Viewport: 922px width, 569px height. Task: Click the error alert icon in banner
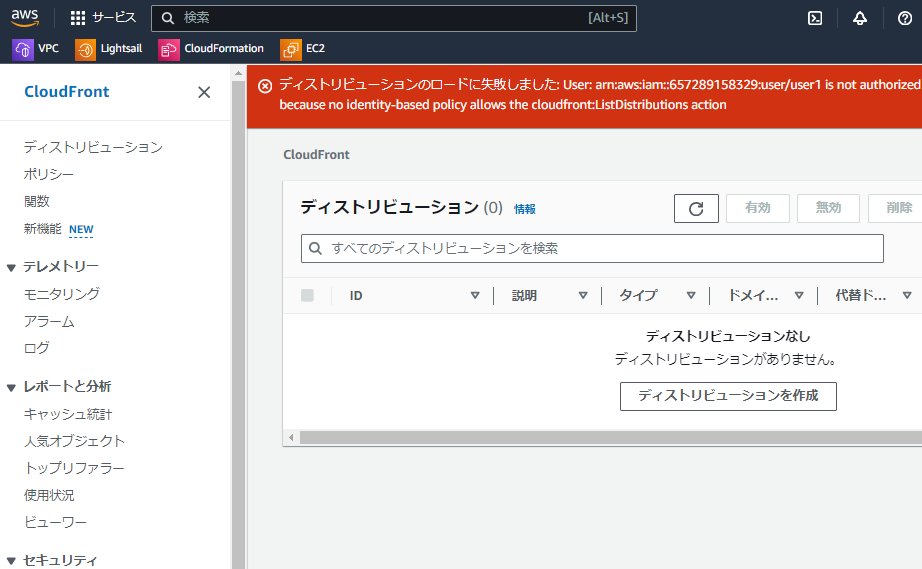point(265,86)
